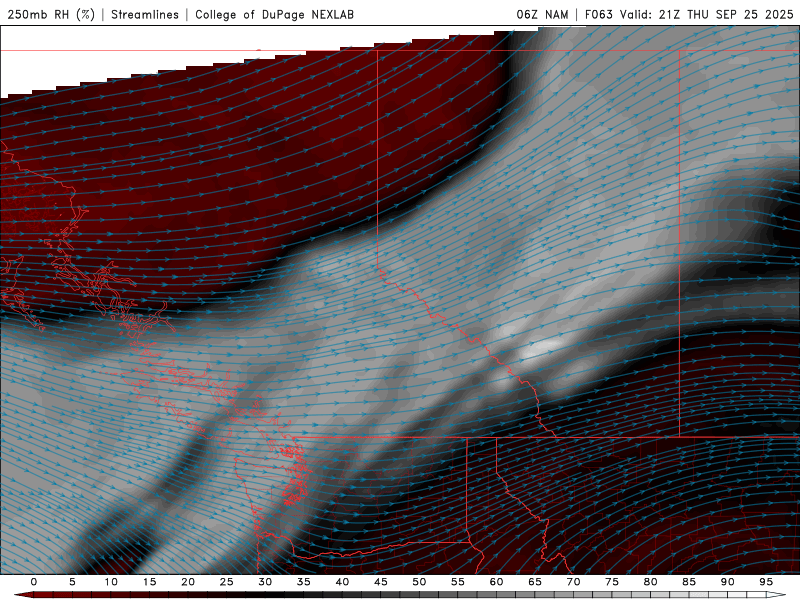
Task: Click the '35' colorbar scale label
Action: click(303, 582)
